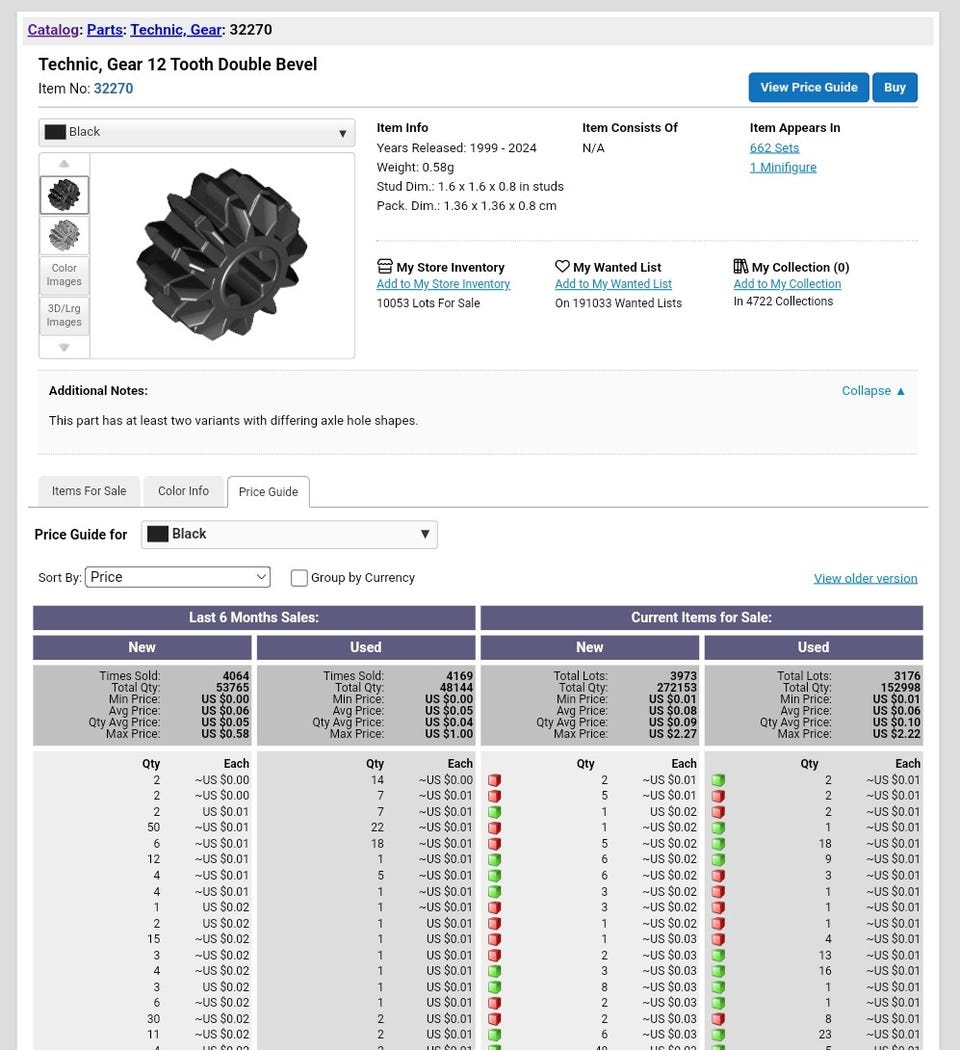The image size is (960, 1050).
Task: Click the My Store Inventory shop icon
Action: click(x=384, y=267)
